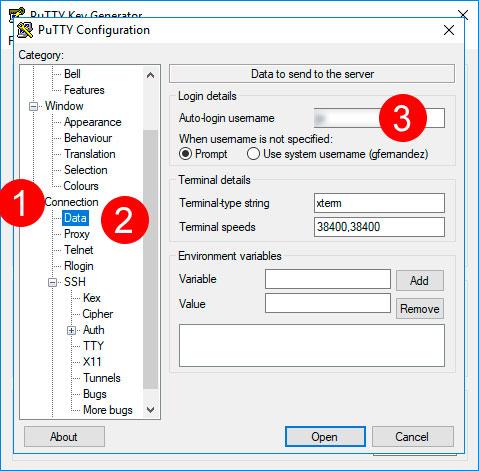Open Cipher settings under SSH

pyautogui.click(x=98, y=314)
